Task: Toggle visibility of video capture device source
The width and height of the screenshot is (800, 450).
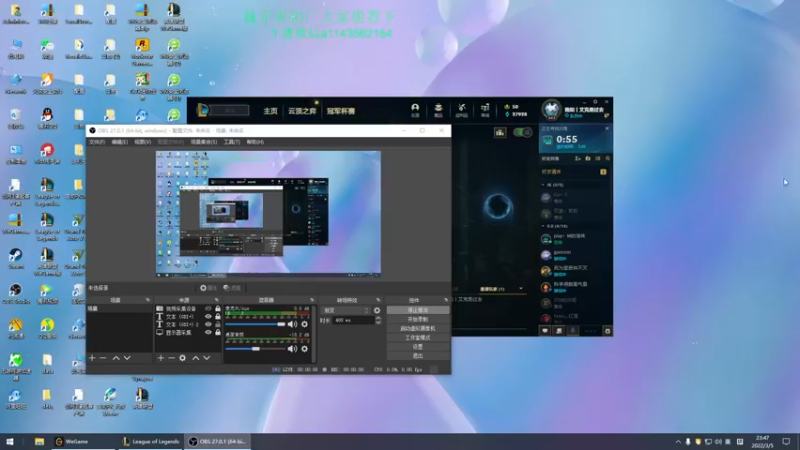Action: pyautogui.click(x=208, y=309)
